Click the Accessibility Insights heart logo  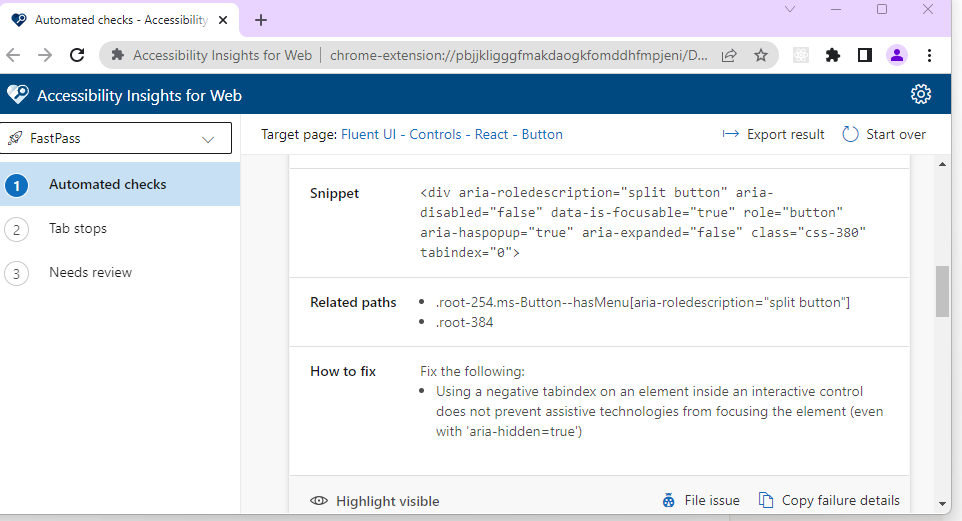(x=18, y=95)
